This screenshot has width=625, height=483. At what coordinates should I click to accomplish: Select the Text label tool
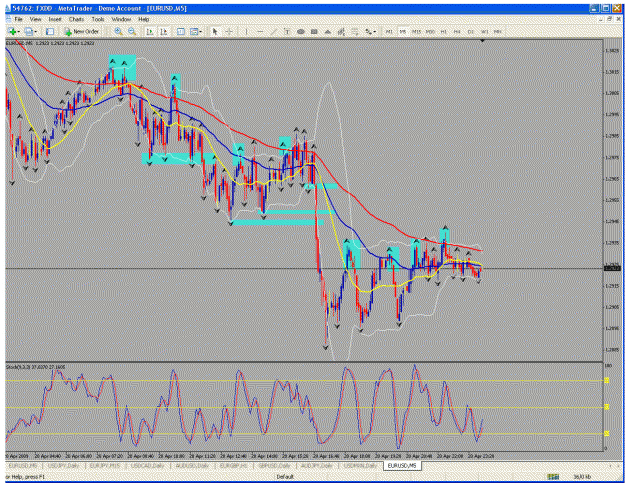287,31
